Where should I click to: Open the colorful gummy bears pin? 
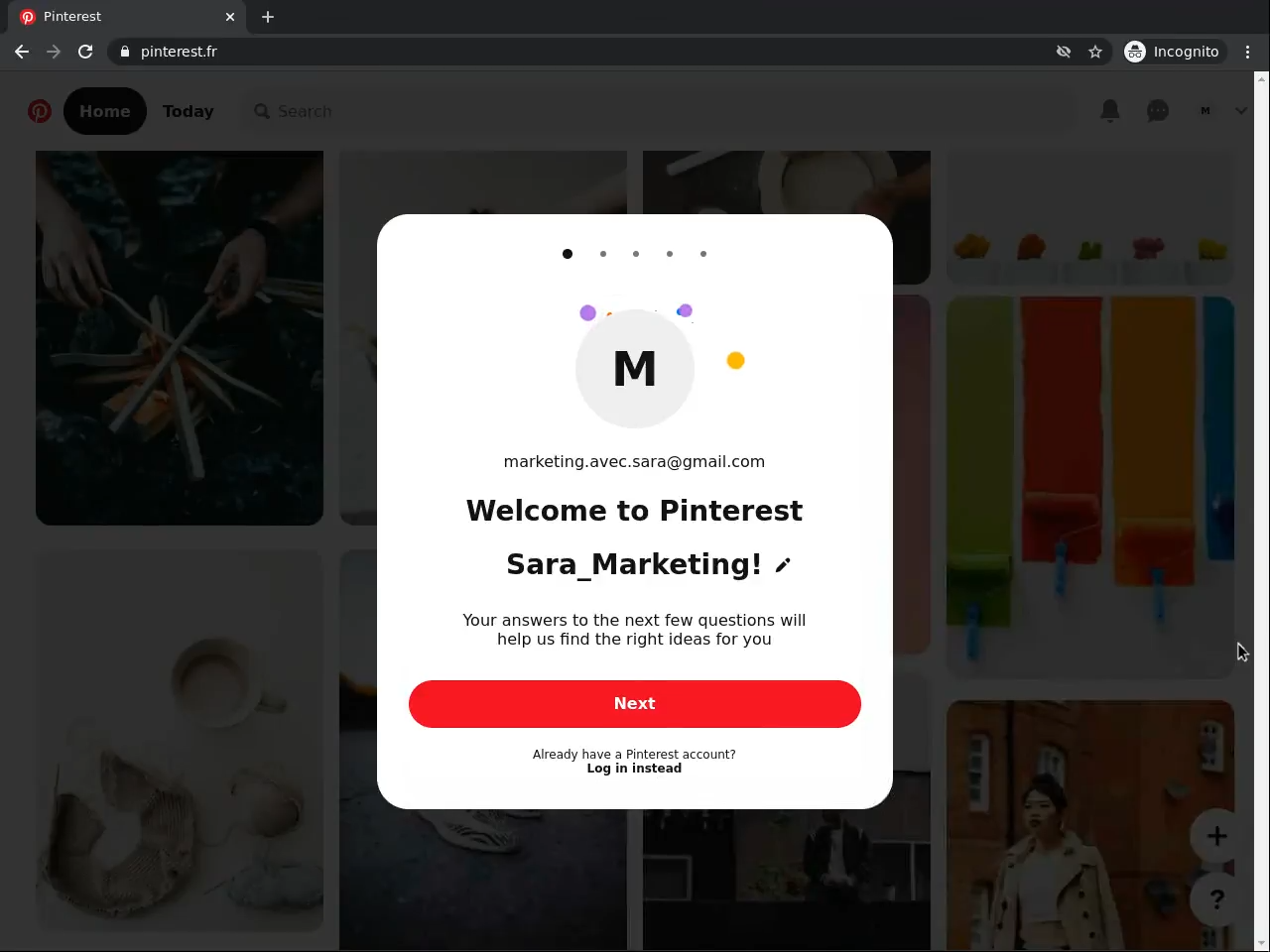tap(1090, 218)
